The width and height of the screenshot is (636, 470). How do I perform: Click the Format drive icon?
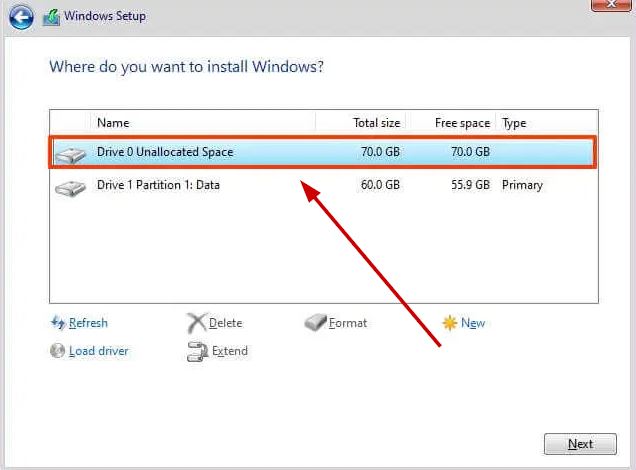(x=315, y=323)
